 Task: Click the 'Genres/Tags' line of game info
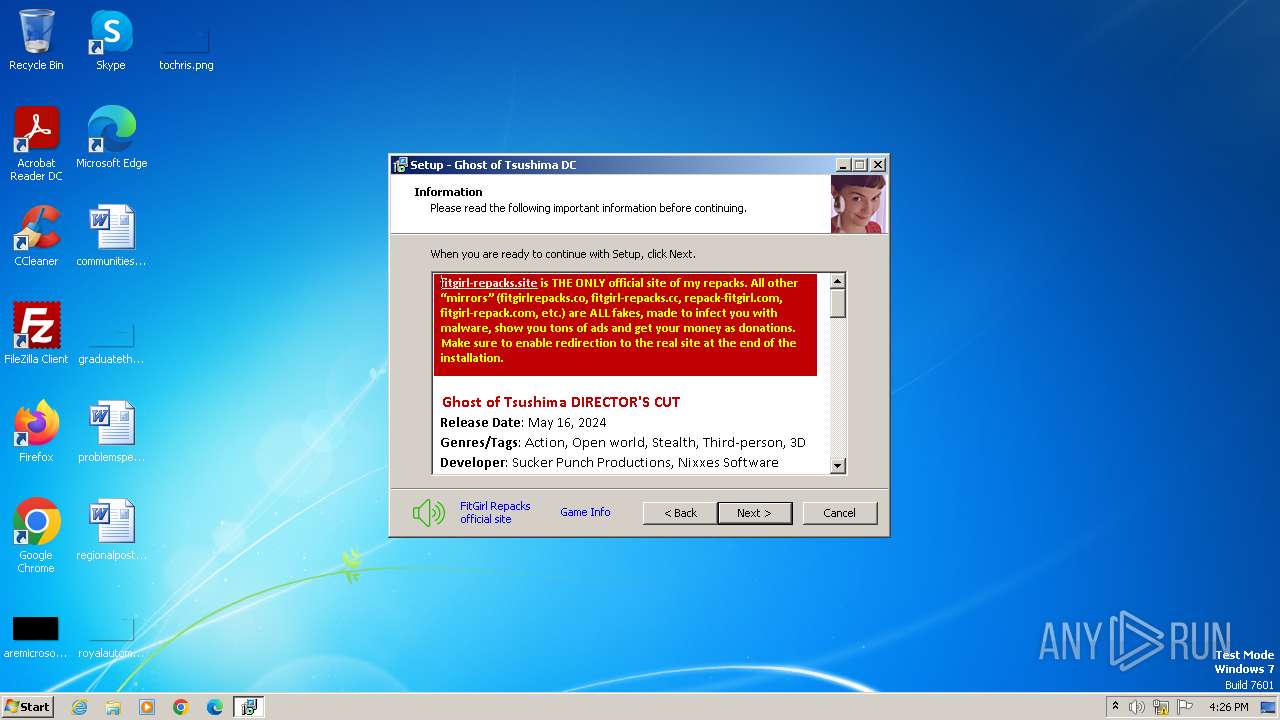click(x=623, y=442)
